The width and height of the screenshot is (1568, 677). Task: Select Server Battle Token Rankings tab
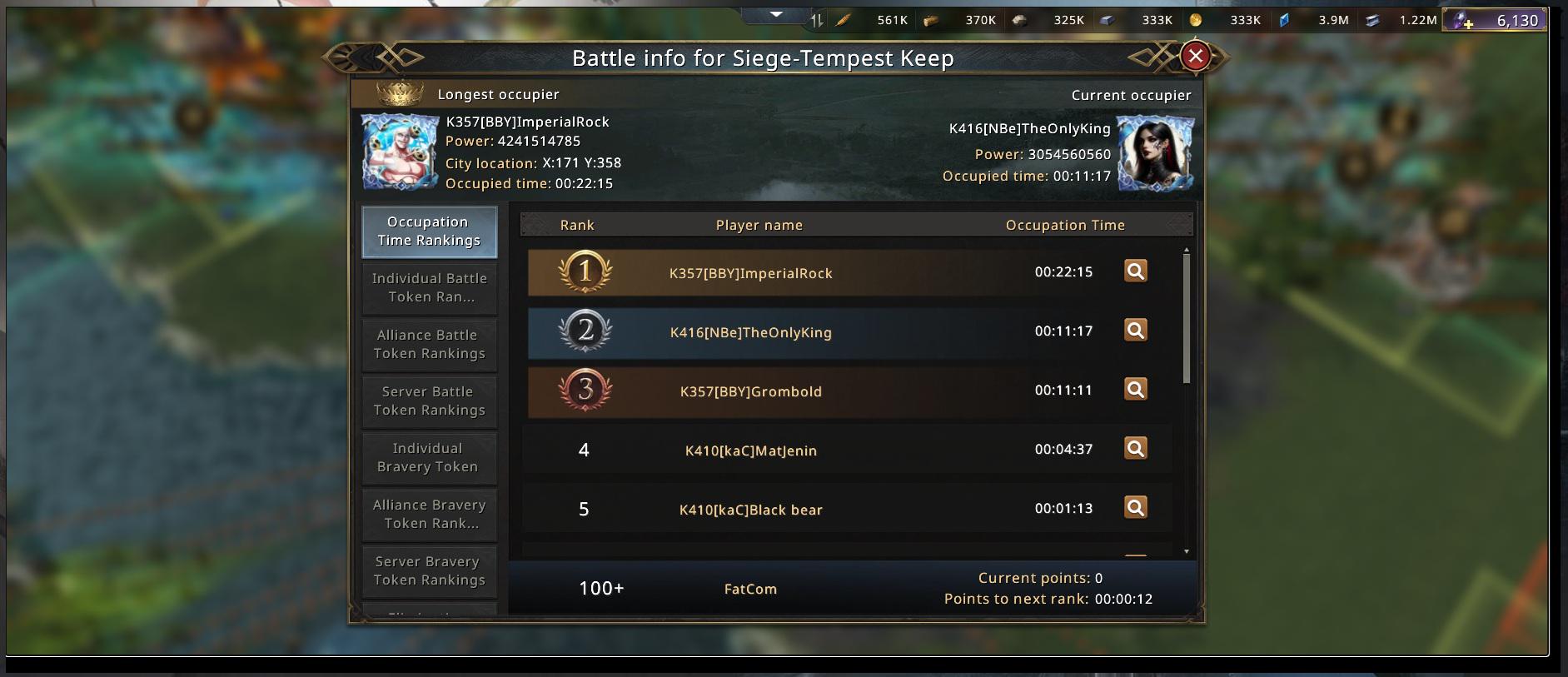tap(430, 401)
